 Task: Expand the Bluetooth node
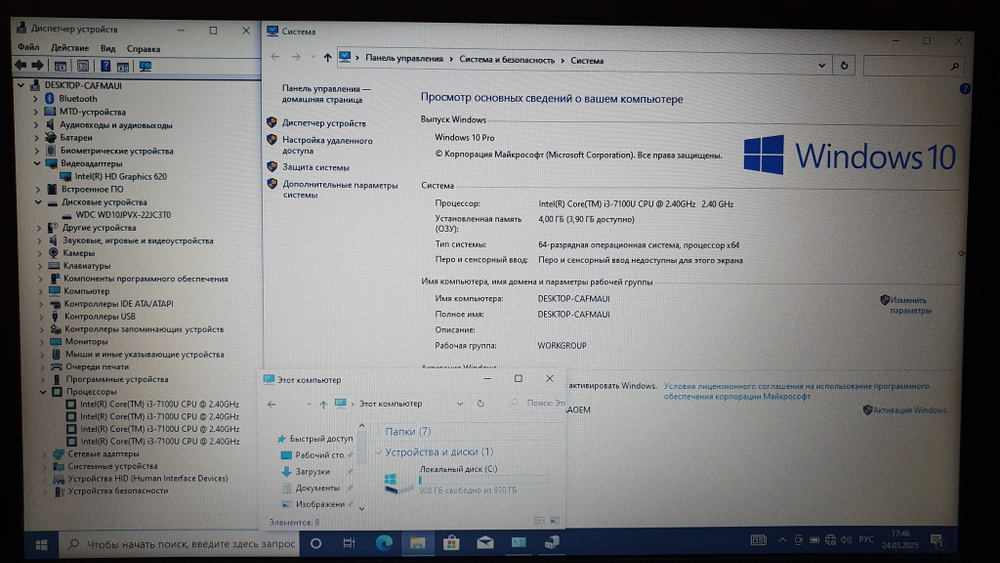point(36,99)
